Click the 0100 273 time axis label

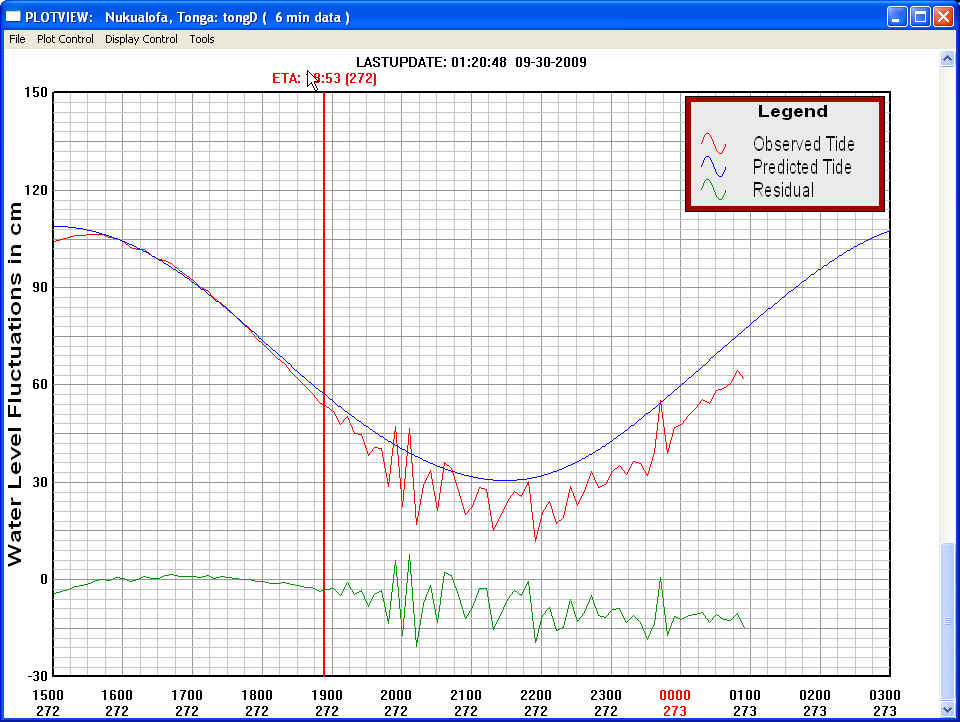tap(745, 703)
